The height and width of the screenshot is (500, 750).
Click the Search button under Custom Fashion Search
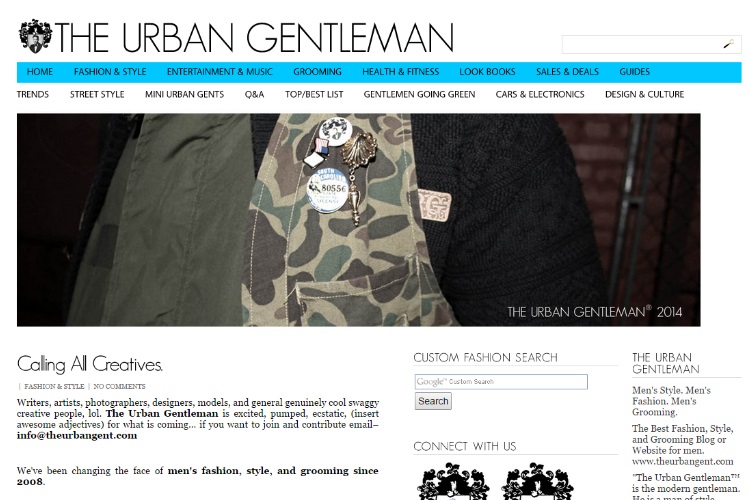point(433,401)
